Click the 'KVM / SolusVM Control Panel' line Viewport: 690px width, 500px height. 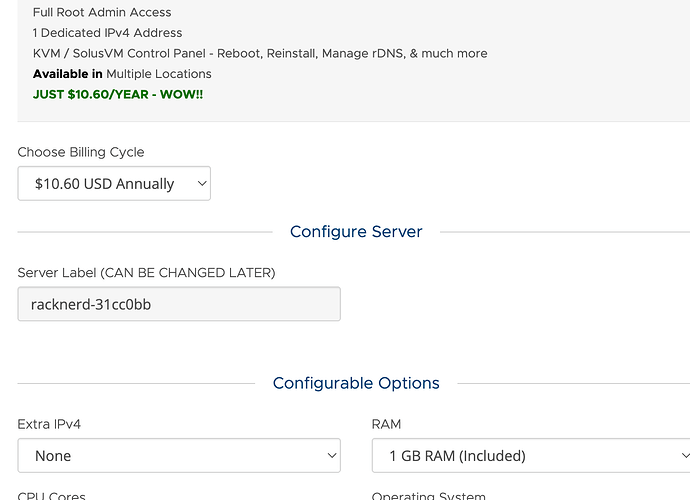pyautogui.click(x=260, y=53)
